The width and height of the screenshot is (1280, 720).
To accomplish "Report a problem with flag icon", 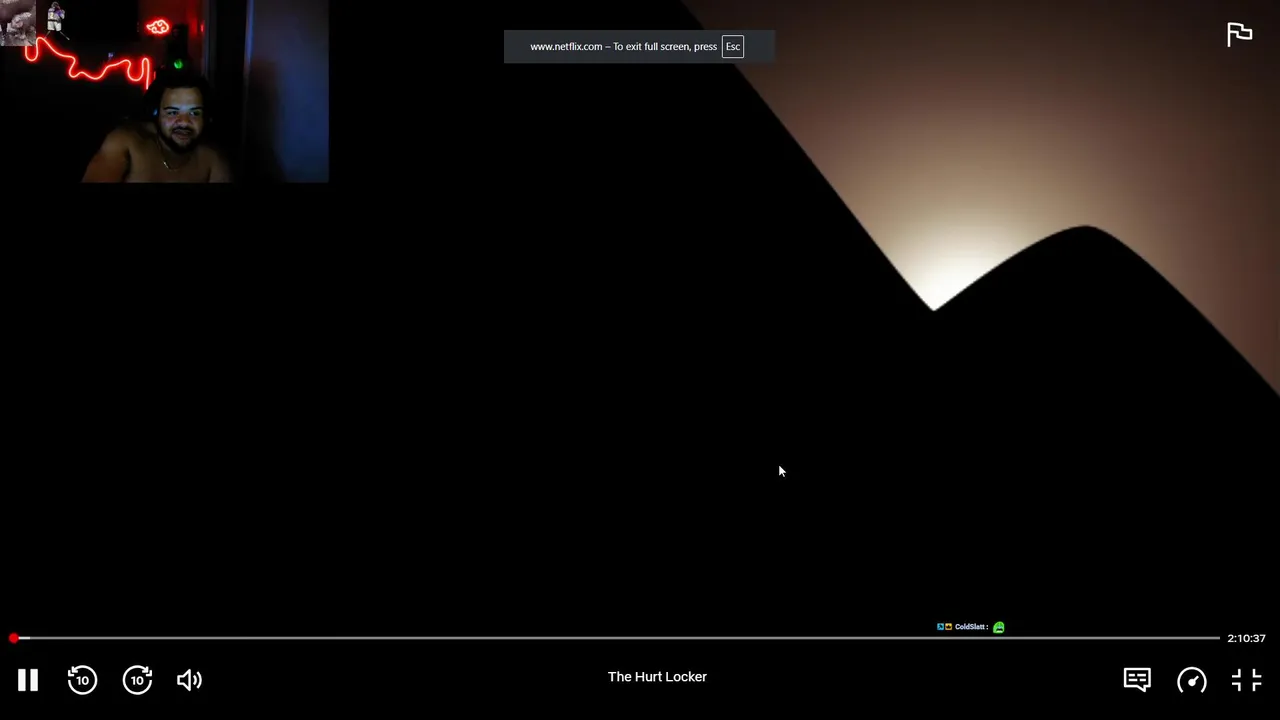I will [1240, 34].
